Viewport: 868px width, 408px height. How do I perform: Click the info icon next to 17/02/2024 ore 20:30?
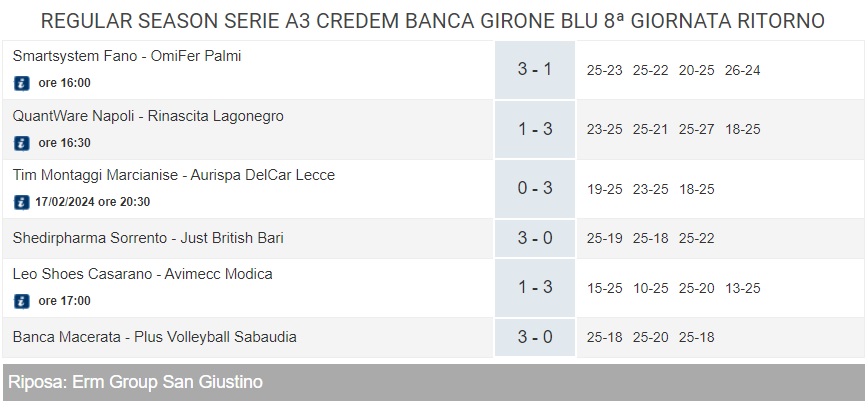click(x=22, y=203)
